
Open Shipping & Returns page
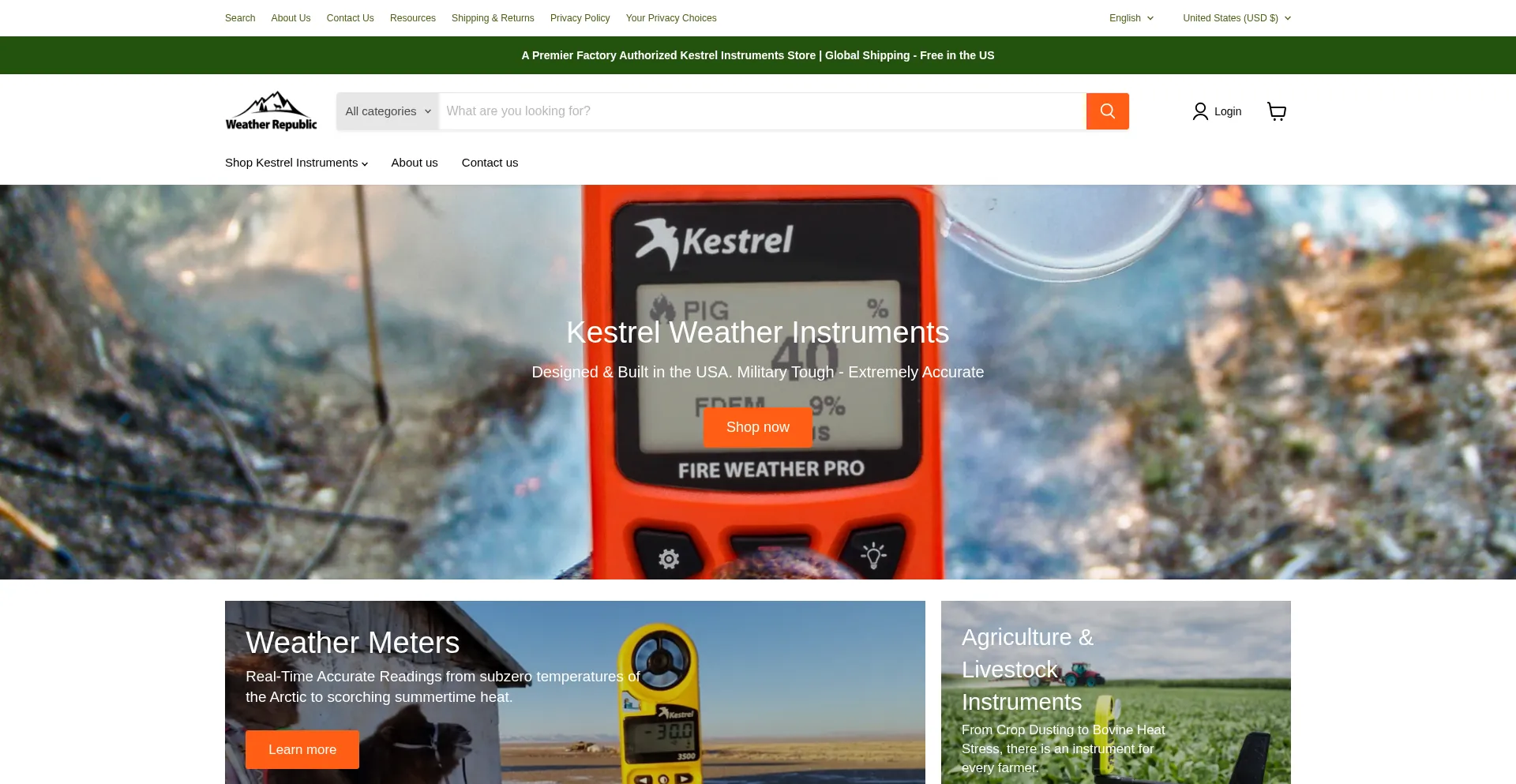click(x=493, y=18)
